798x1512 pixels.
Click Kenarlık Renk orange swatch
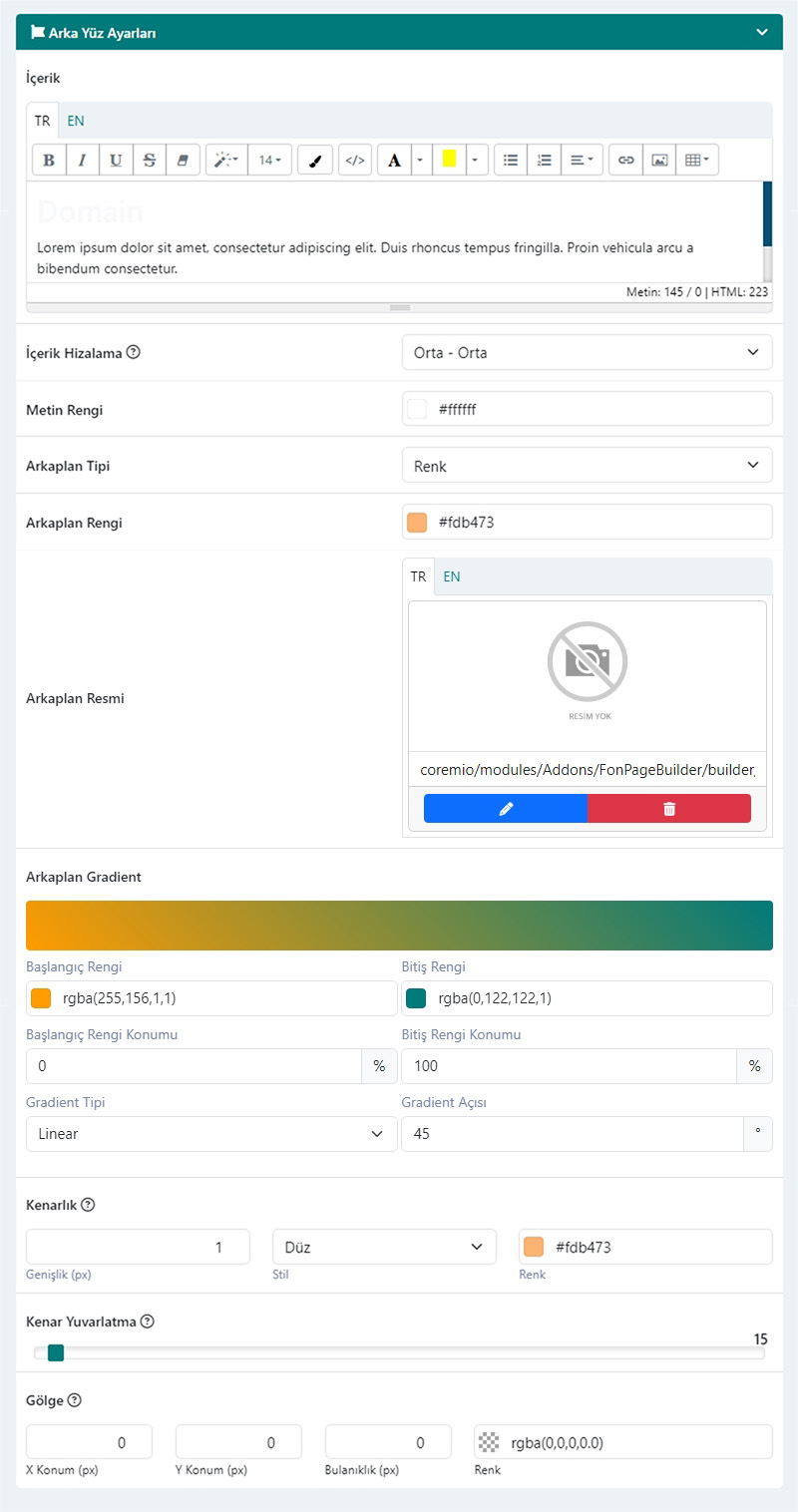(534, 1247)
